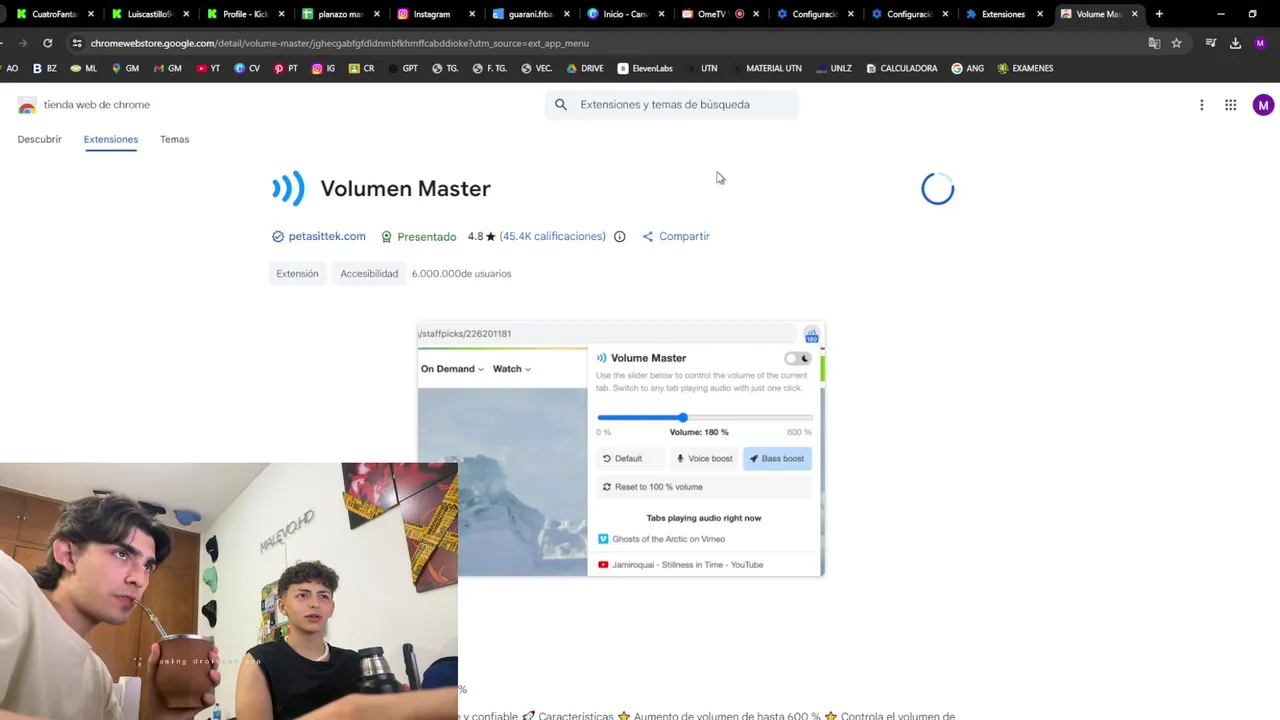Switch to the Profile - Kick tab
This screenshot has height=720, width=1280.
pyautogui.click(x=246, y=14)
